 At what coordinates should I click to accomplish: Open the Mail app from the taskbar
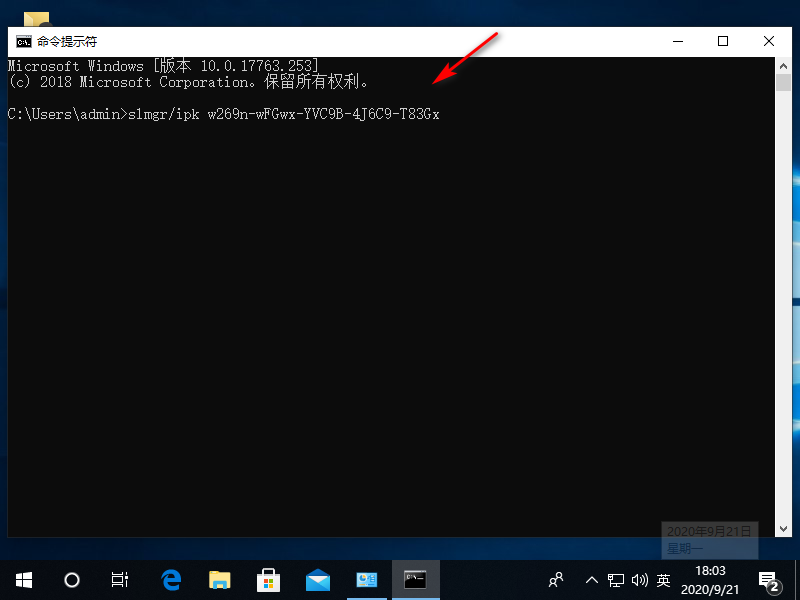[317, 580]
